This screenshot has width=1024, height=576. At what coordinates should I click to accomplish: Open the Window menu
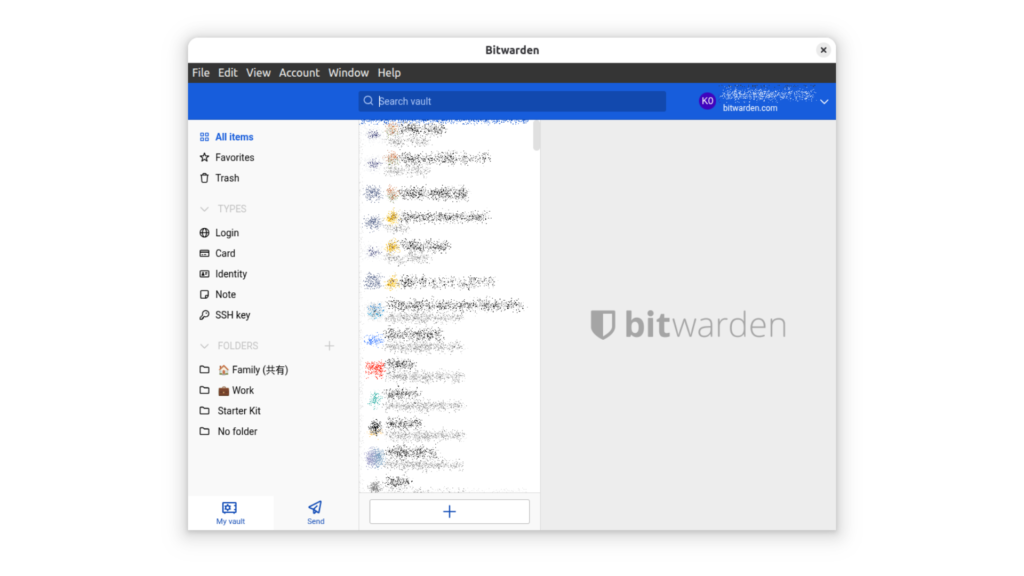348,72
